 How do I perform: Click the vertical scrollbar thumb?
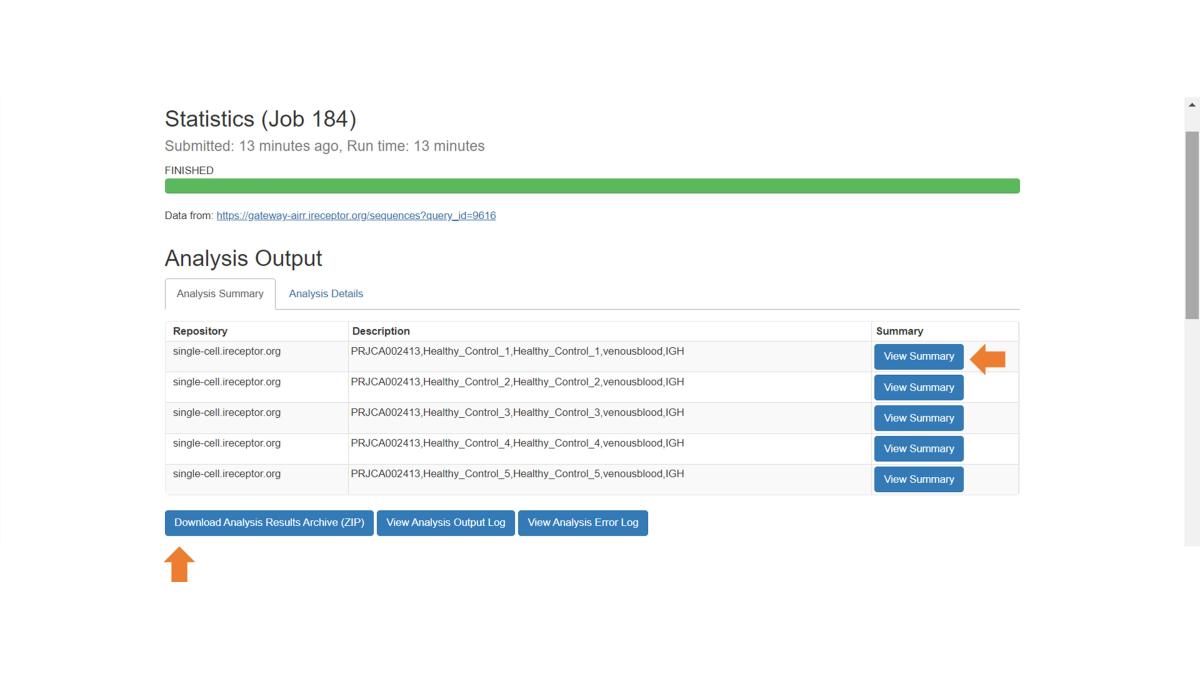(1192, 225)
